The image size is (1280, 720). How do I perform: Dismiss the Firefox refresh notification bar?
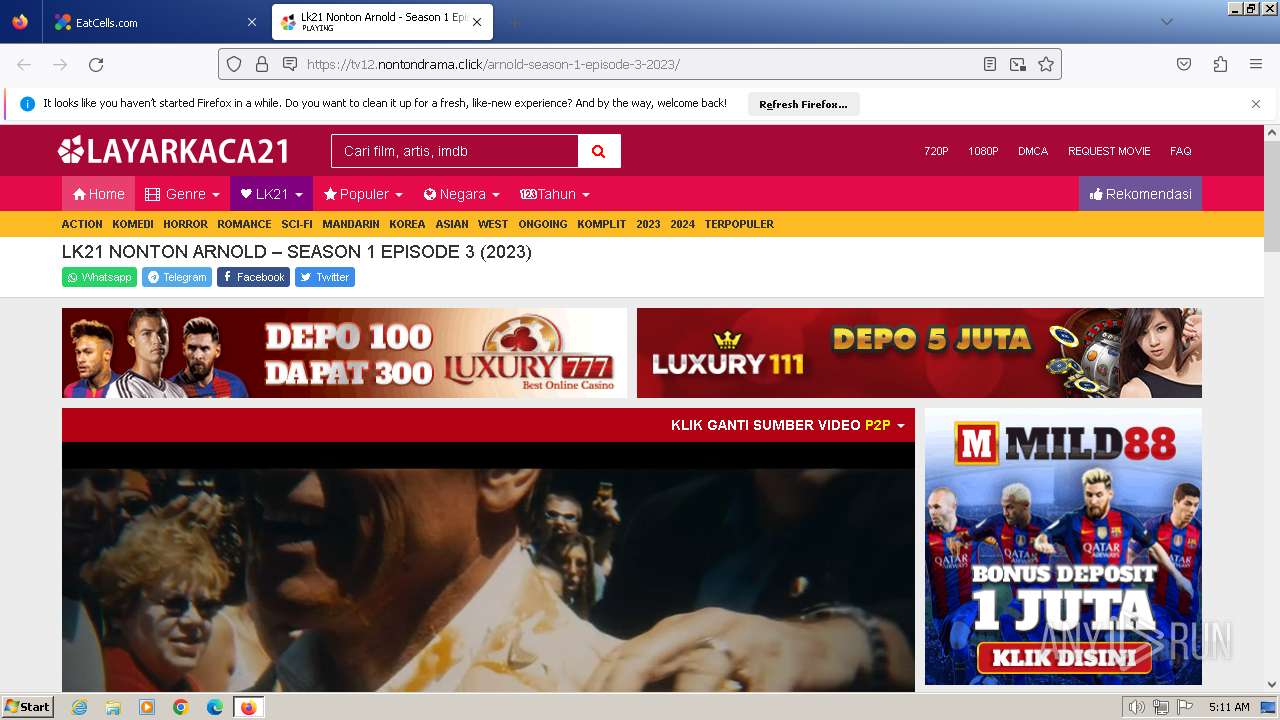[x=1256, y=104]
